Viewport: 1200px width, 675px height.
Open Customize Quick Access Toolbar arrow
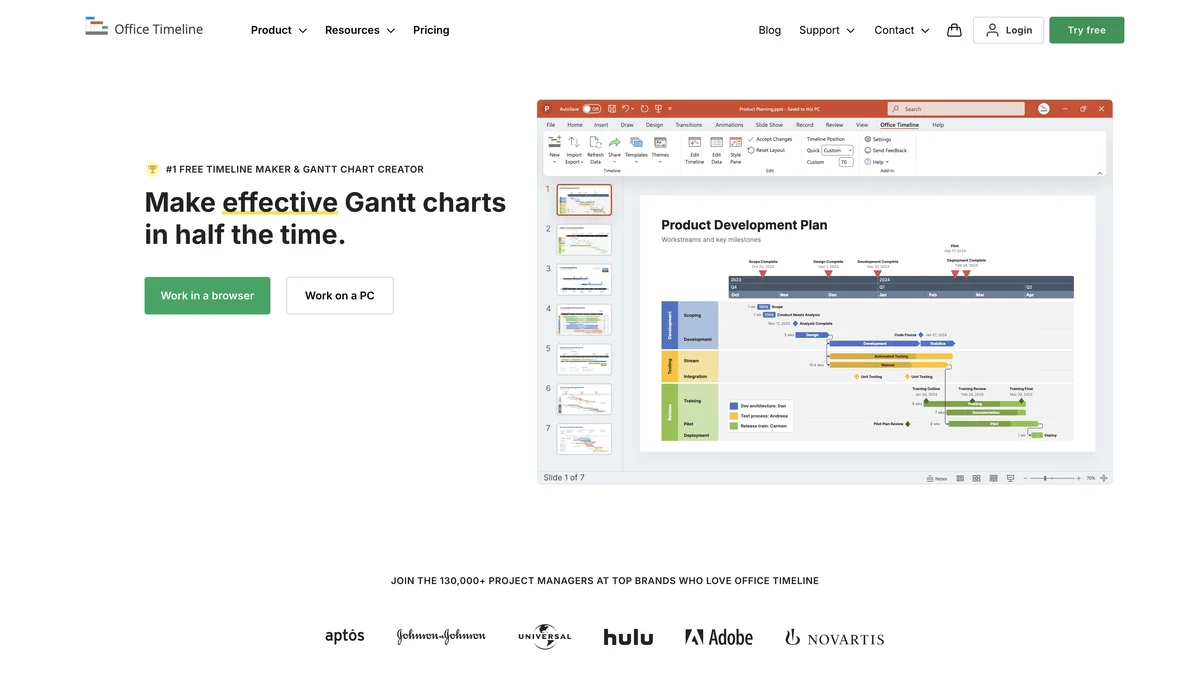click(670, 109)
